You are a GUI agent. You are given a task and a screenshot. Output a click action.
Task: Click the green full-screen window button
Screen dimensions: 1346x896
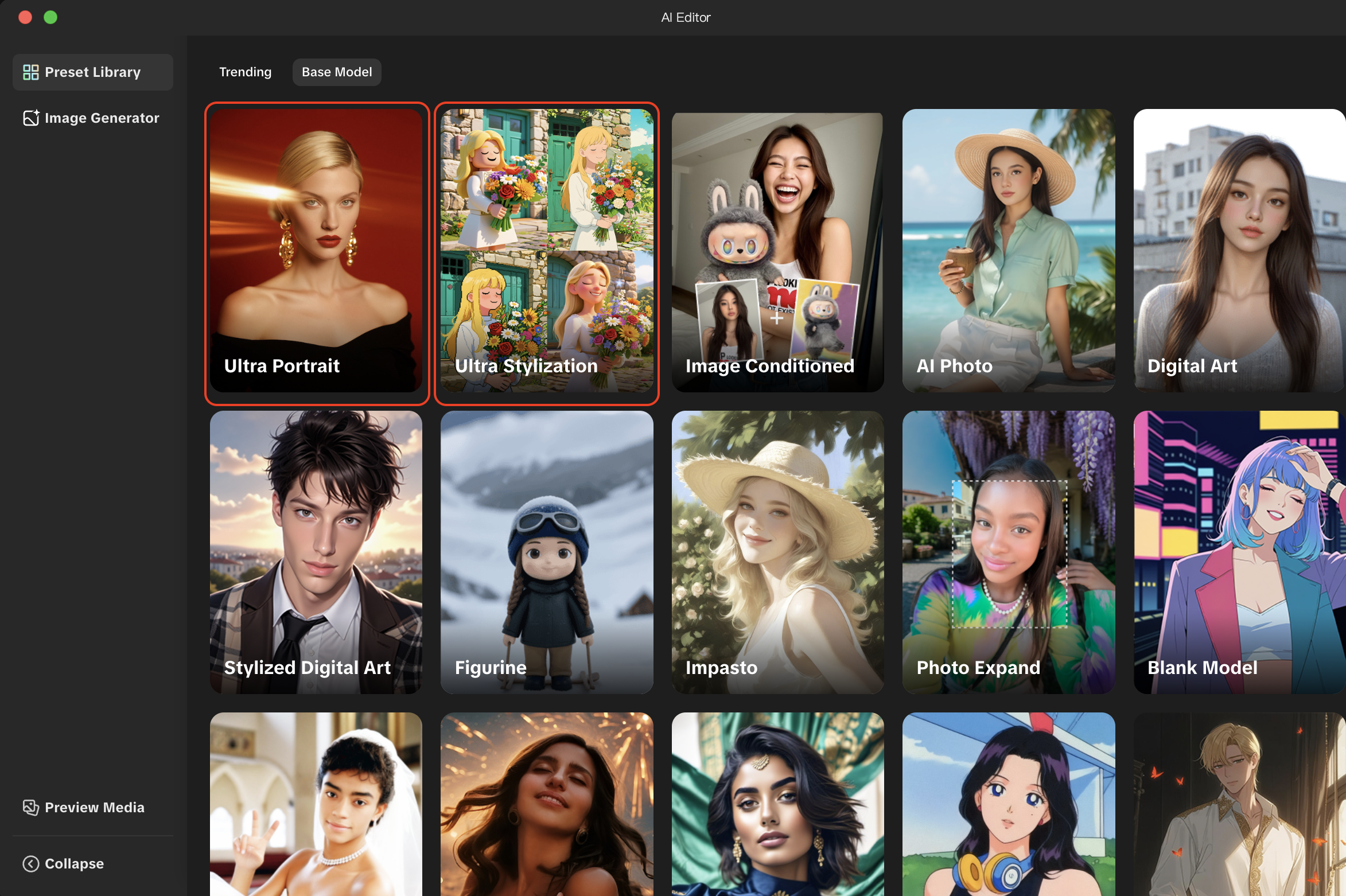tap(50, 17)
